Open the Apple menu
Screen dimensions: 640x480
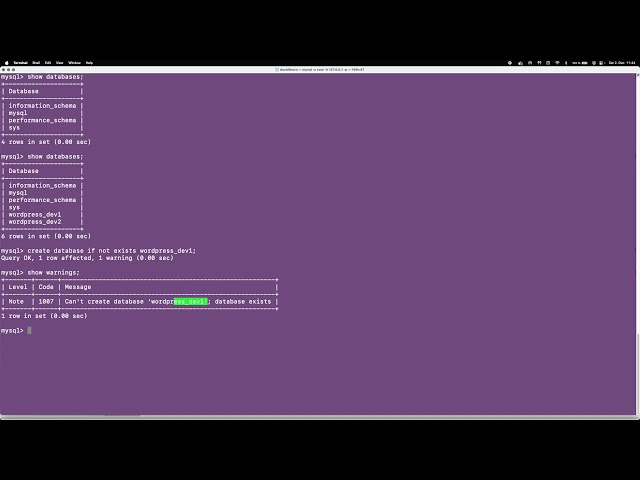(x=6, y=63)
